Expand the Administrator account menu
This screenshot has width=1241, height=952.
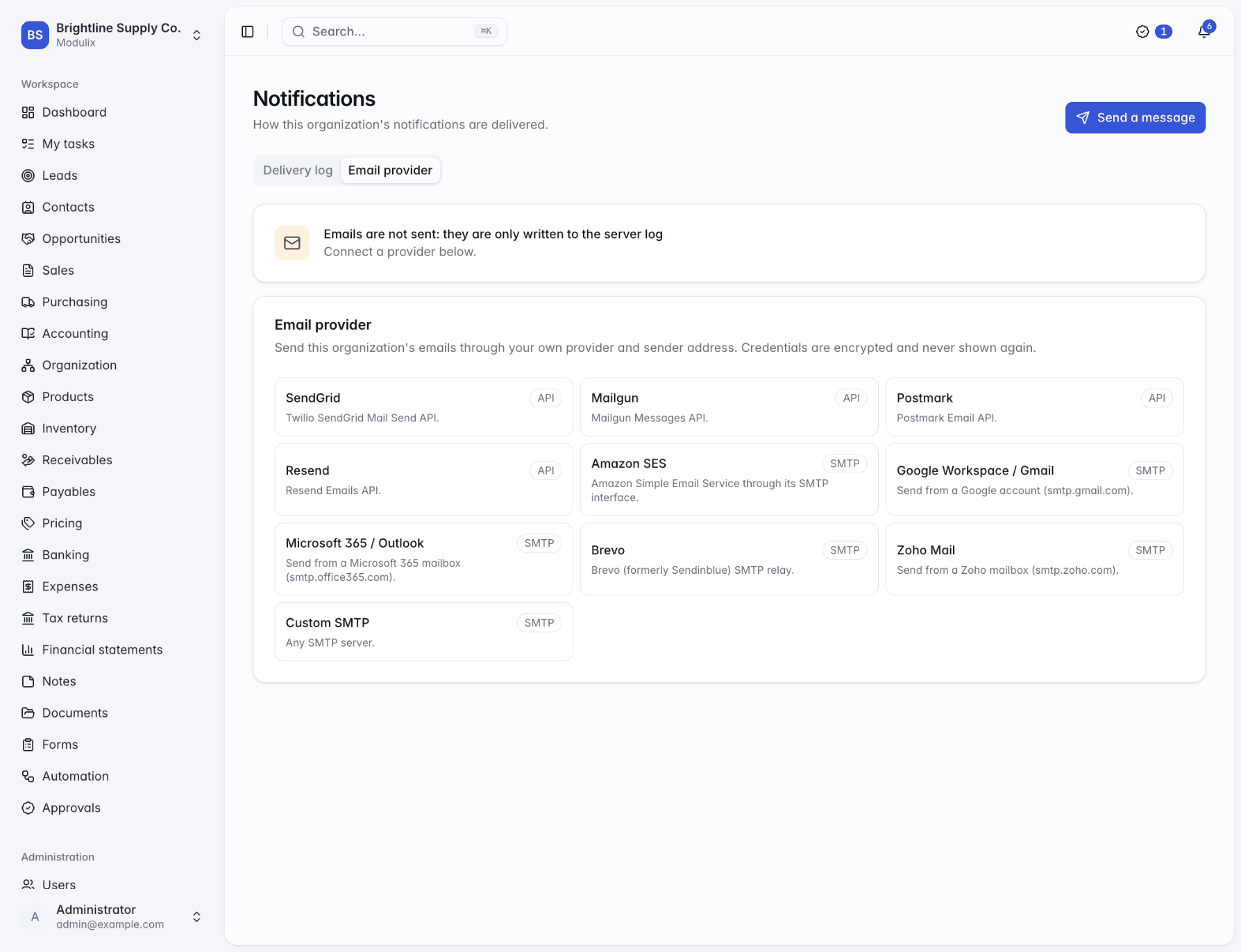pyautogui.click(x=112, y=917)
